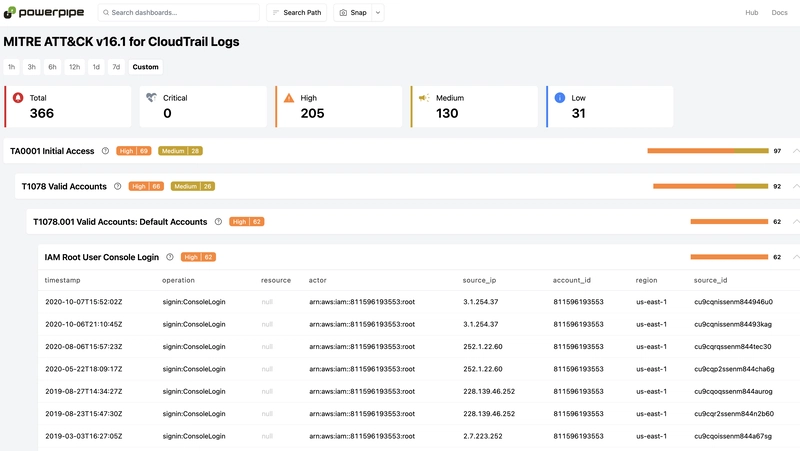Click the region column header

(646, 281)
